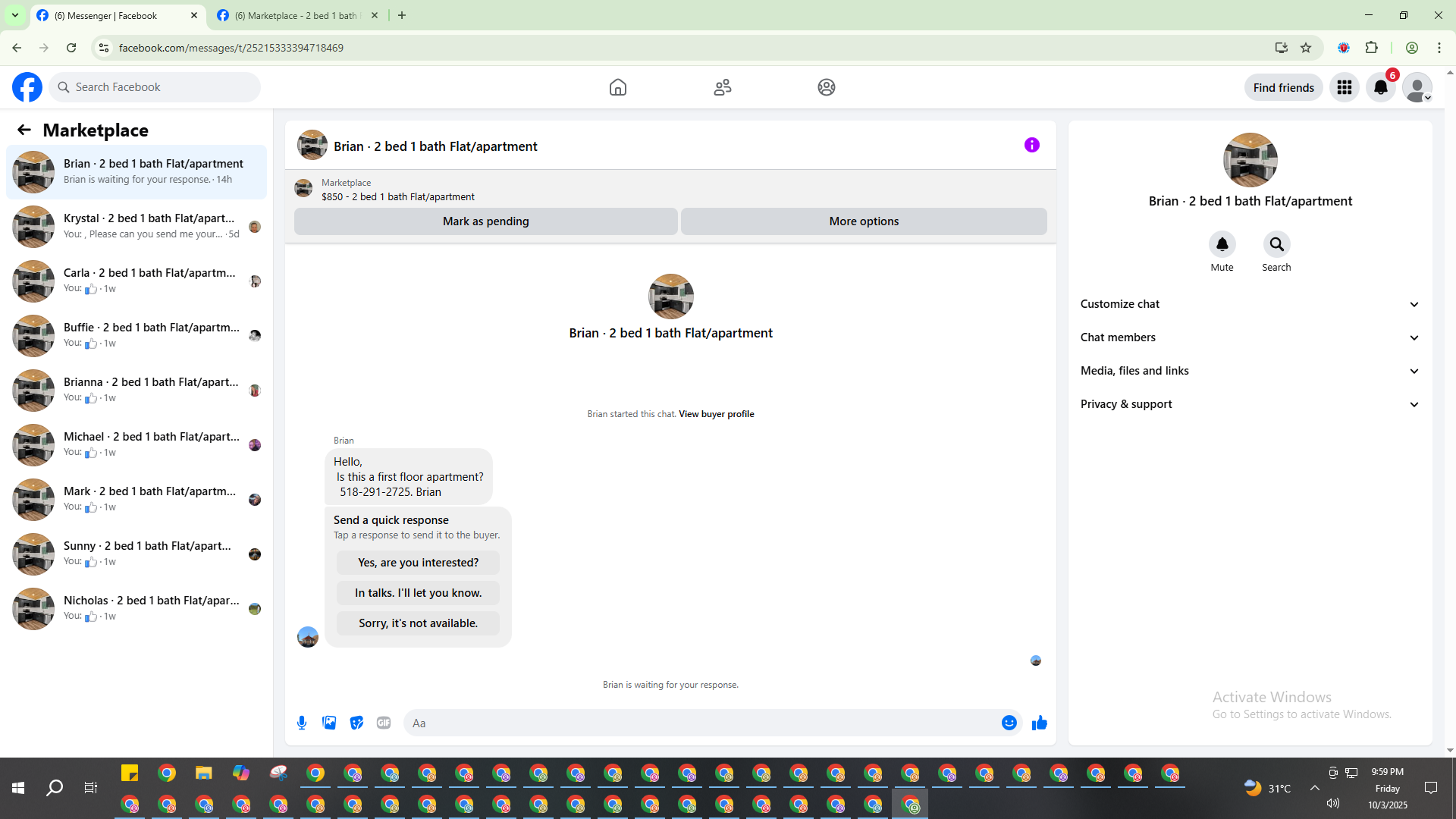The width and height of the screenshot is (1456, 819).
Task: Open the tab search dropdown arrow
Action: point(15,15)
